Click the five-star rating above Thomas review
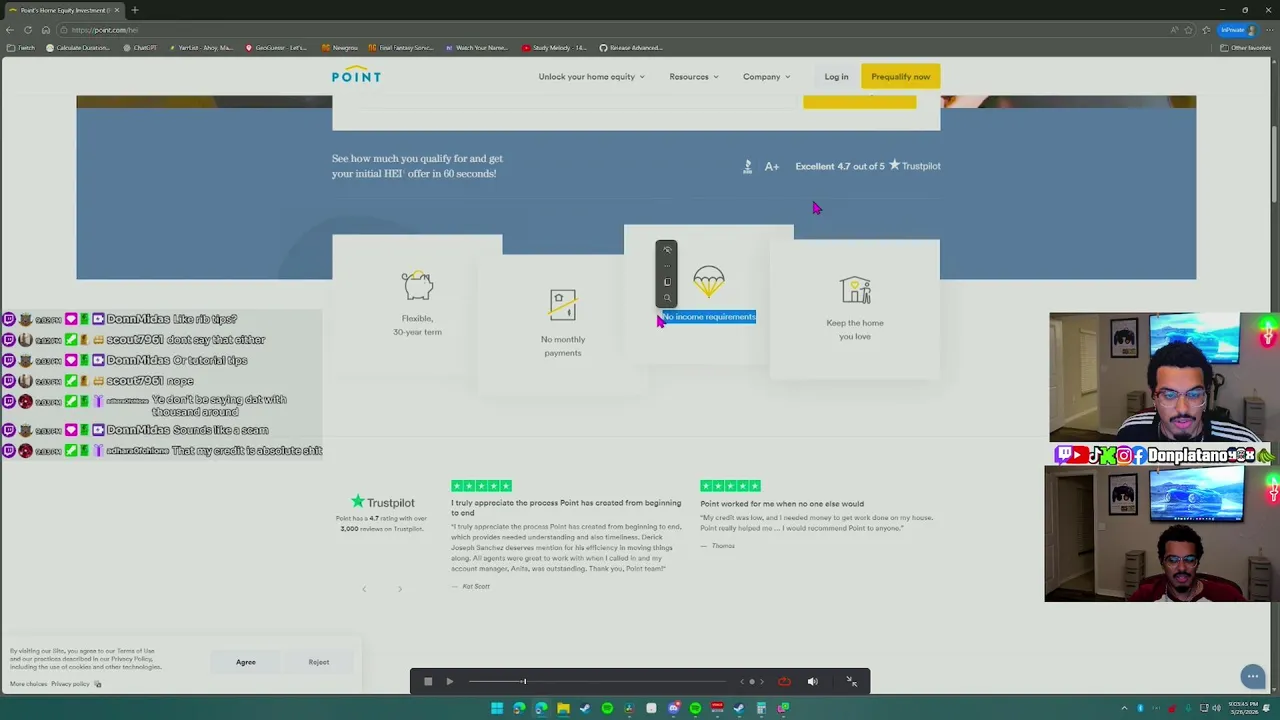The image size is (1280, 720). click(x=730, y=486)
